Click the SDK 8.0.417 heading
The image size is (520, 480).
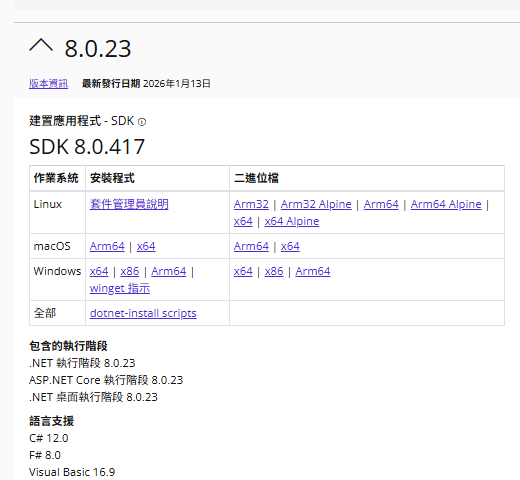tap(87, 147)
